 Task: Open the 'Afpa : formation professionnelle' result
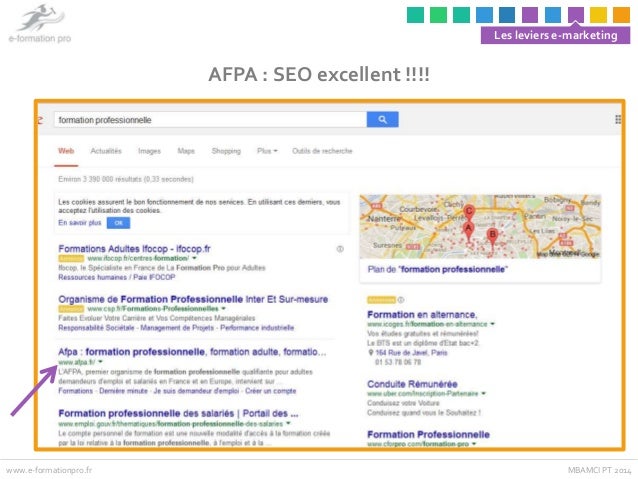point(192,352)
